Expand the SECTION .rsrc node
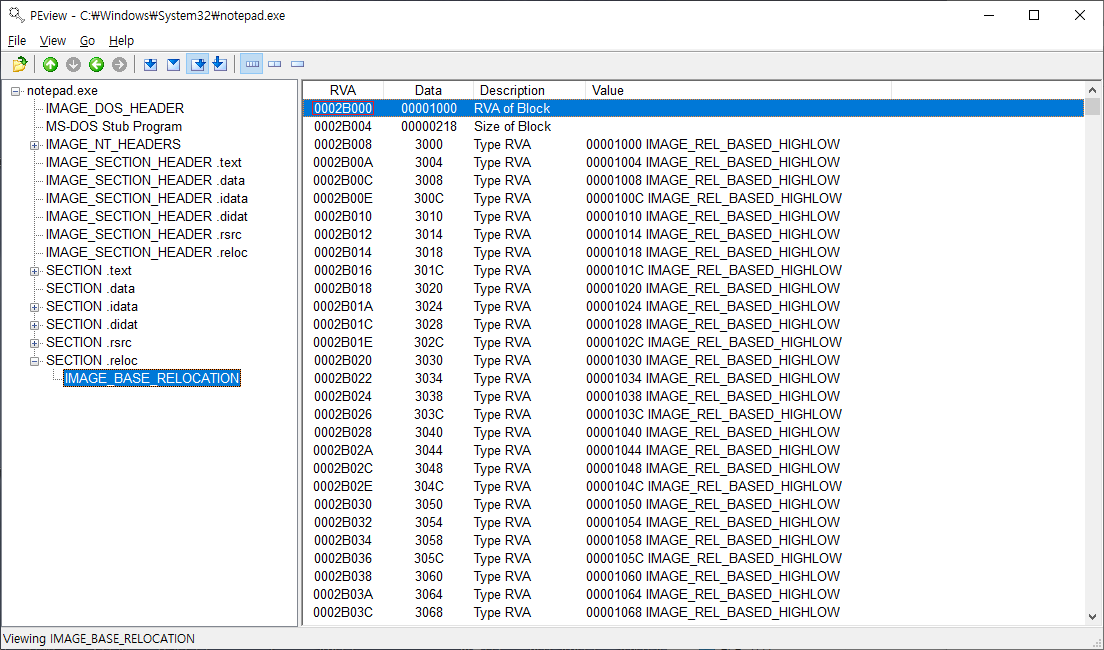The width and height of the screenshot is (1104, 650). pyautogui.click(x=34, y=343)
